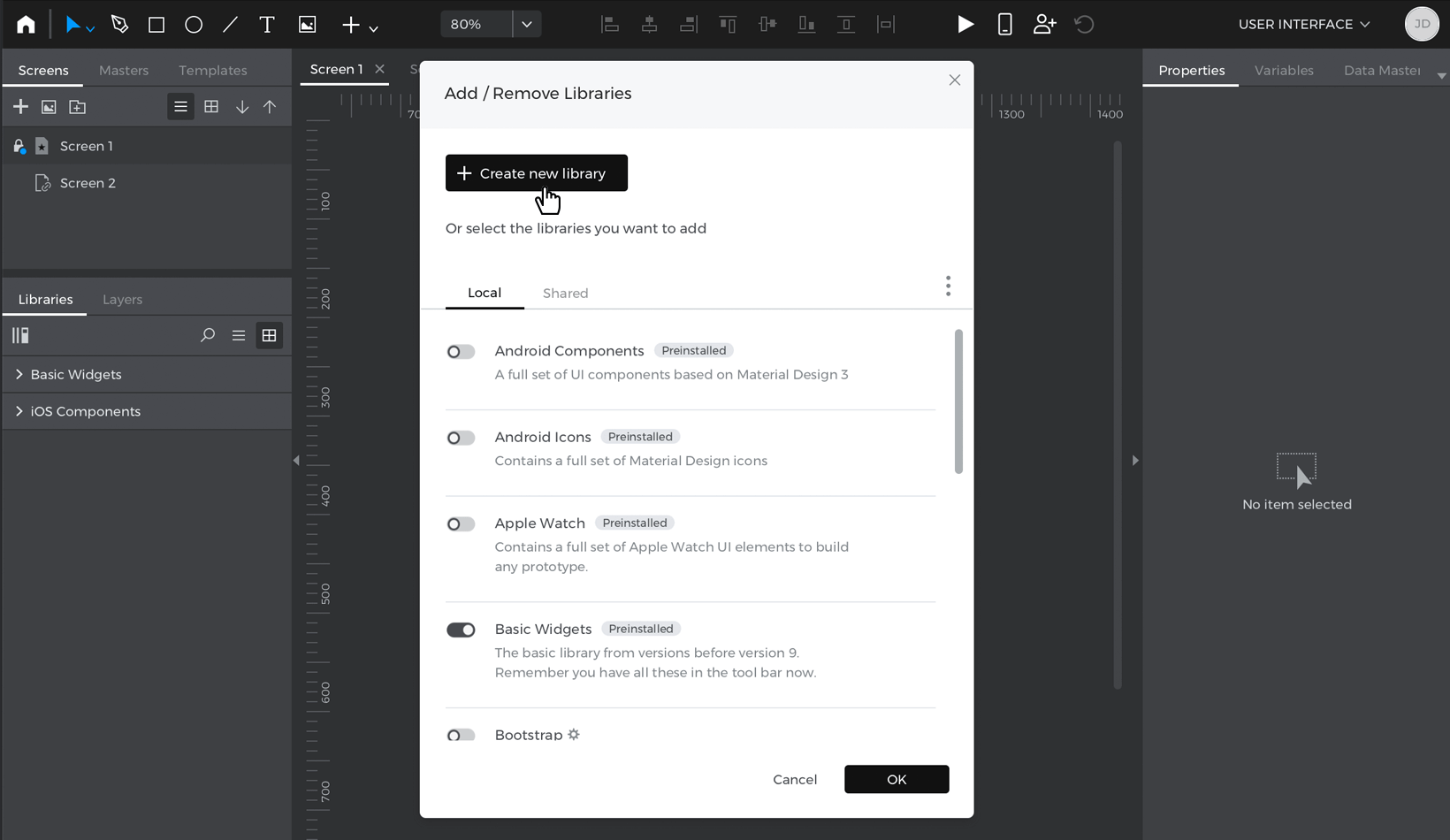Screen dimensions: 1450x840
Task: Expand the iOS Components library group
Action: pyautogui.click(x=19, y=411)
